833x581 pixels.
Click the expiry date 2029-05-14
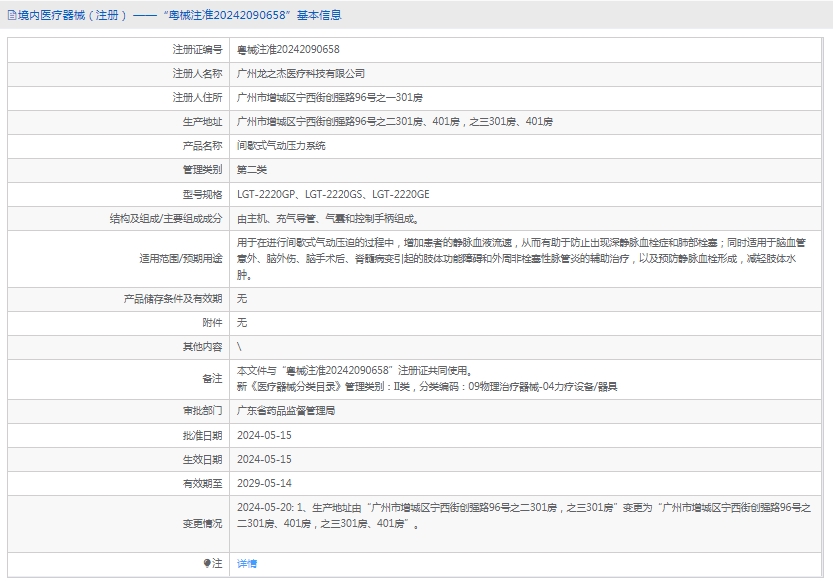(264, 483)
